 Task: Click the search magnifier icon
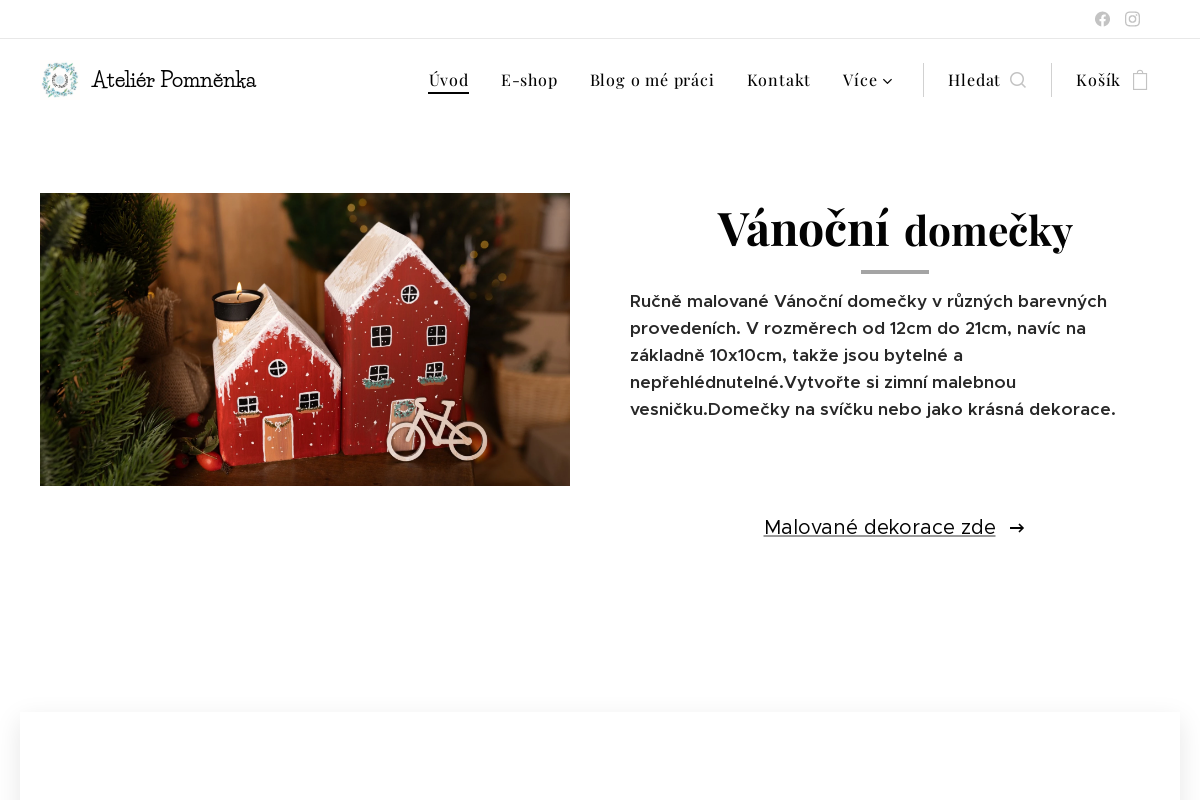1018,80
